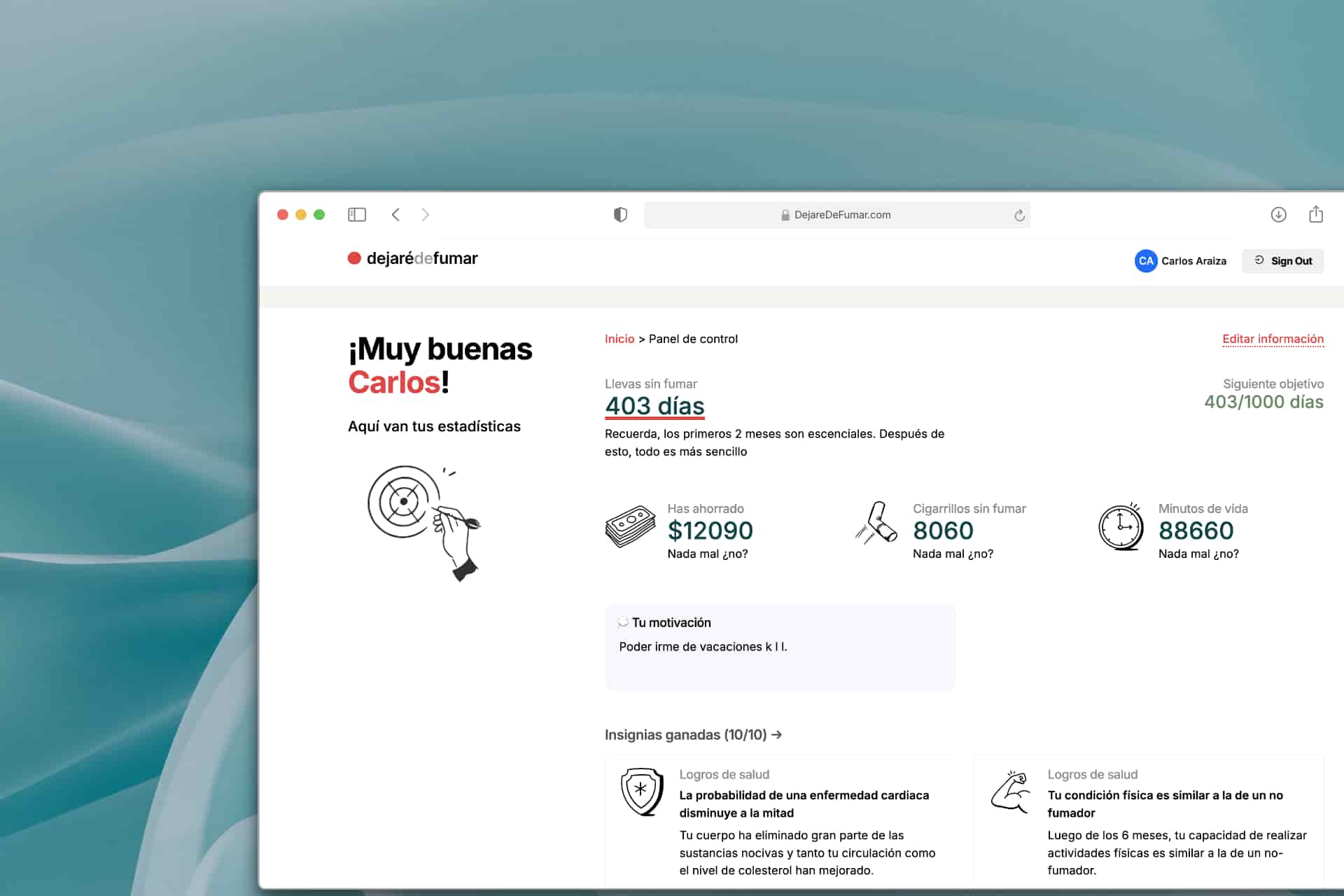Click the red dot in dejarédefumar logo
The image size is (1344, 896).
354,258
